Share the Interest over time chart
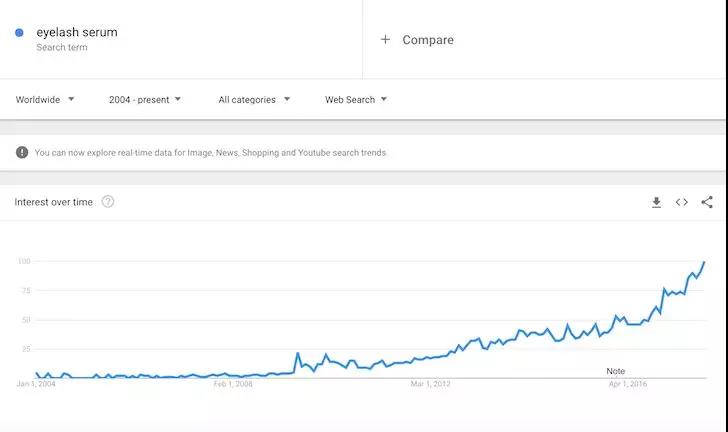 point(707,202)
